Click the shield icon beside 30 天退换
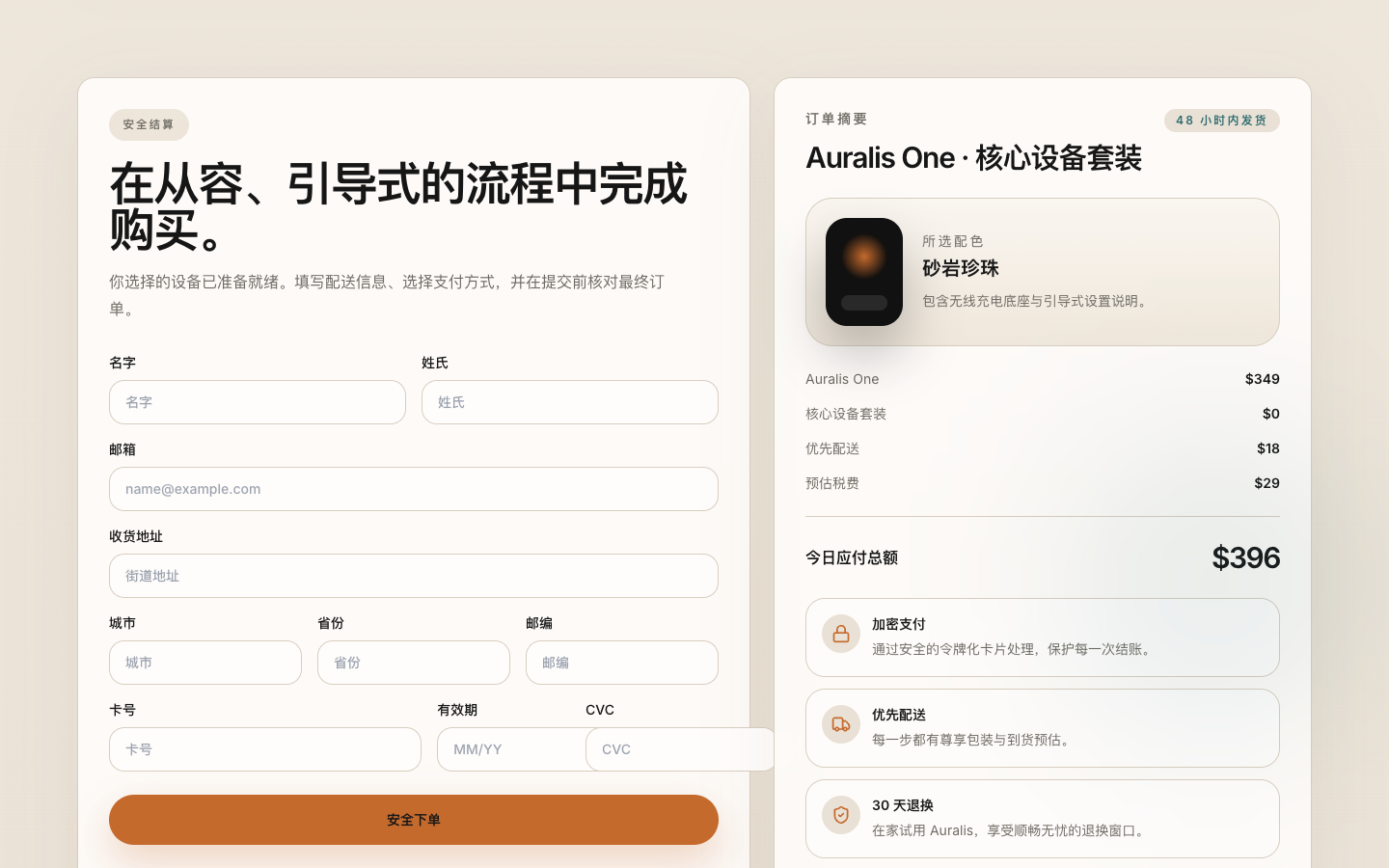 click(841, 815)
